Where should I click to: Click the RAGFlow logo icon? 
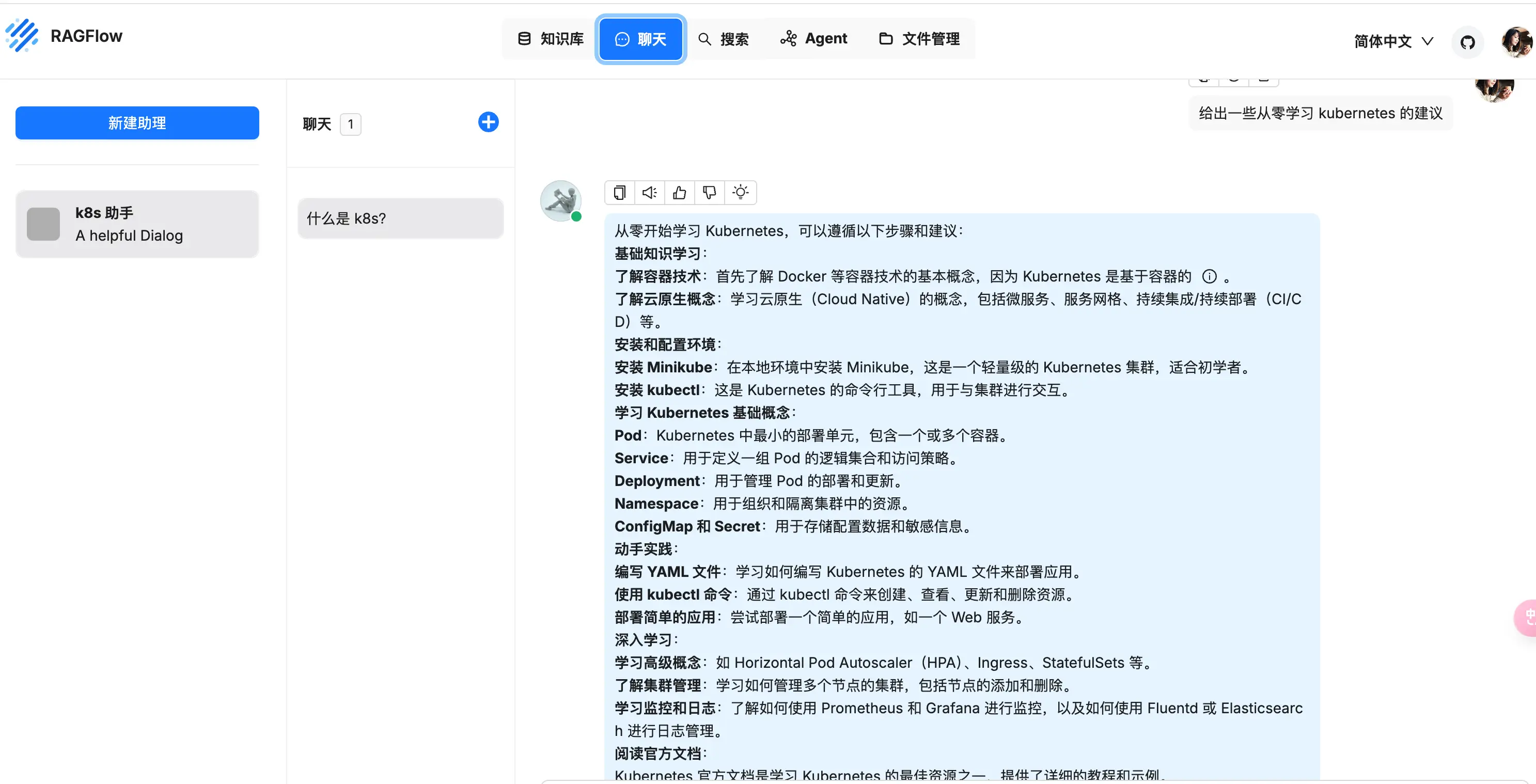point(22,35)
